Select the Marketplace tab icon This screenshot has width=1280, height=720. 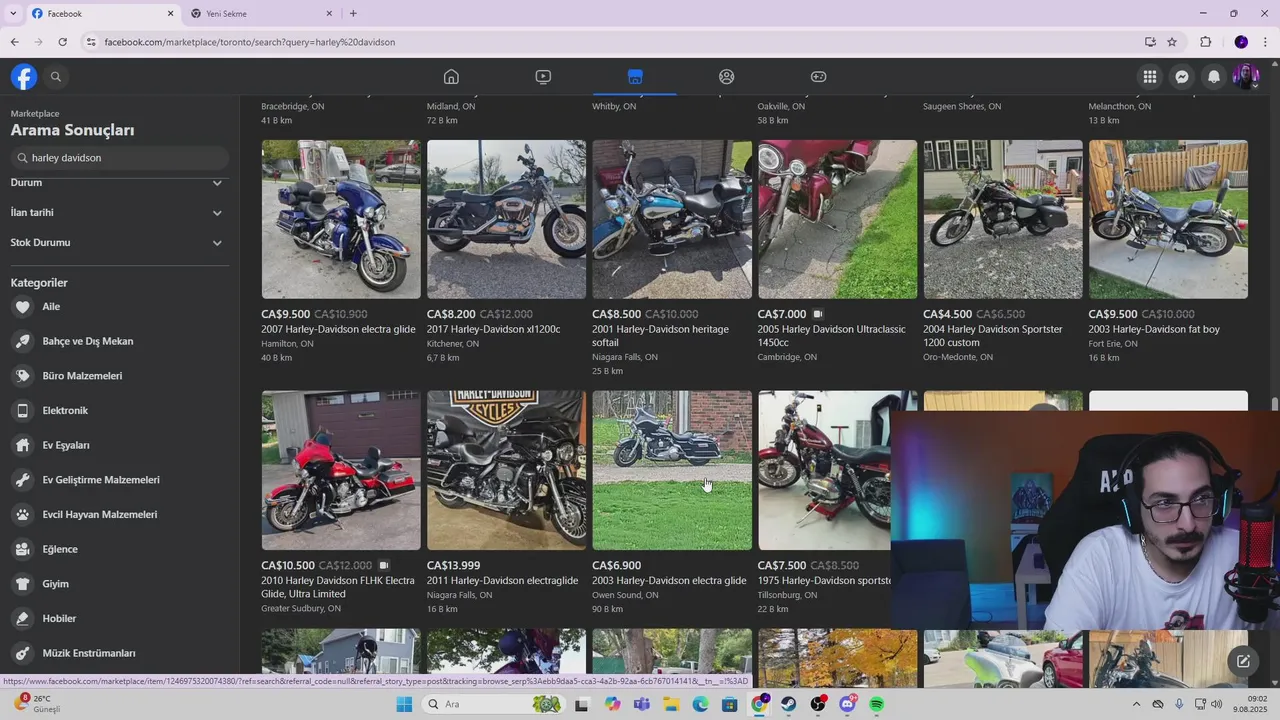coord(635,77)
